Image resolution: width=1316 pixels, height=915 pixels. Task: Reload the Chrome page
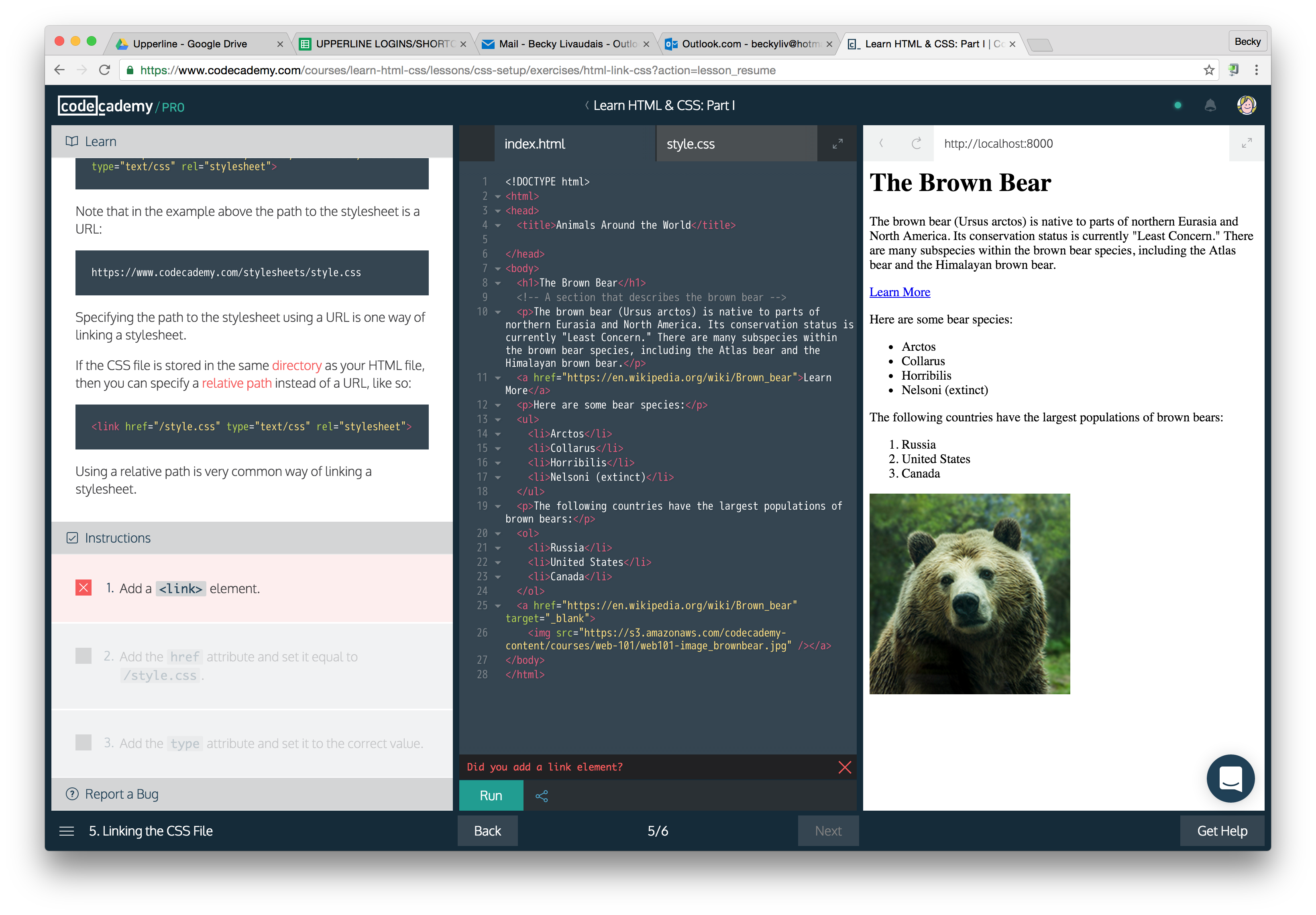click(104, 70)
